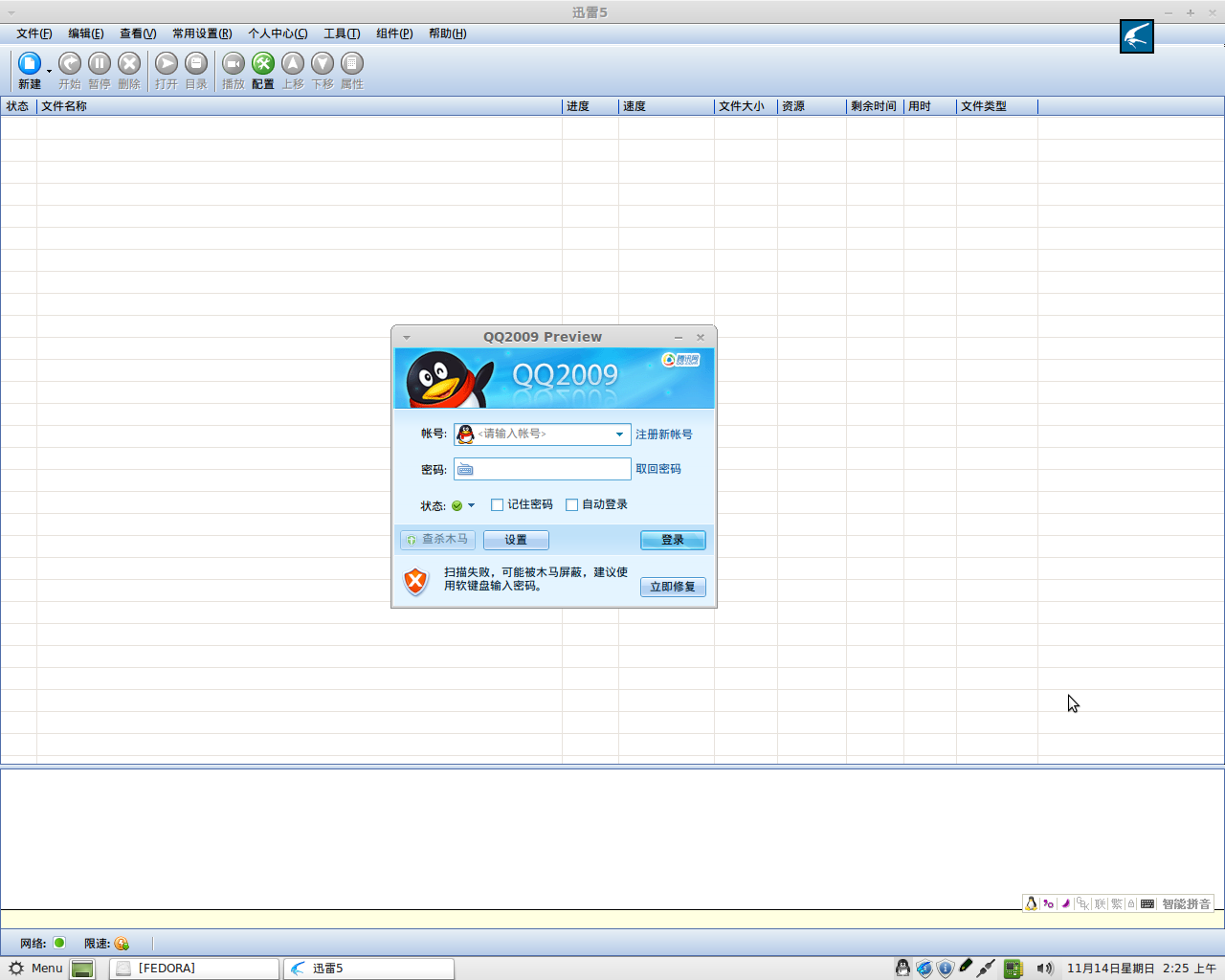Enable 自动登录 (auto login) checkbox
Image resolution: width=1225 pixels, height=980 pixels.
[572, 504]
